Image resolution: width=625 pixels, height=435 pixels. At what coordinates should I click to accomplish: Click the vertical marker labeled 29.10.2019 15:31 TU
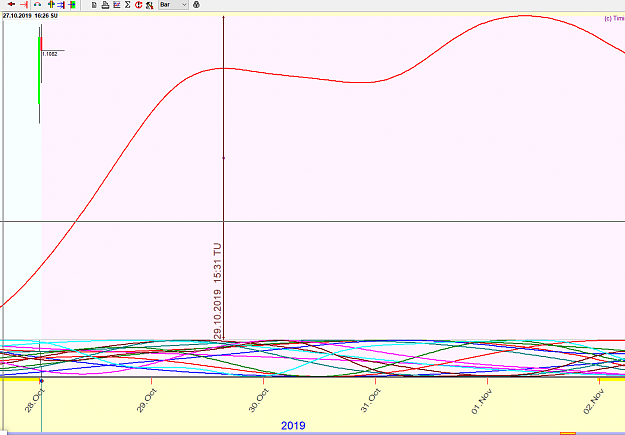[x=223, y=177]
